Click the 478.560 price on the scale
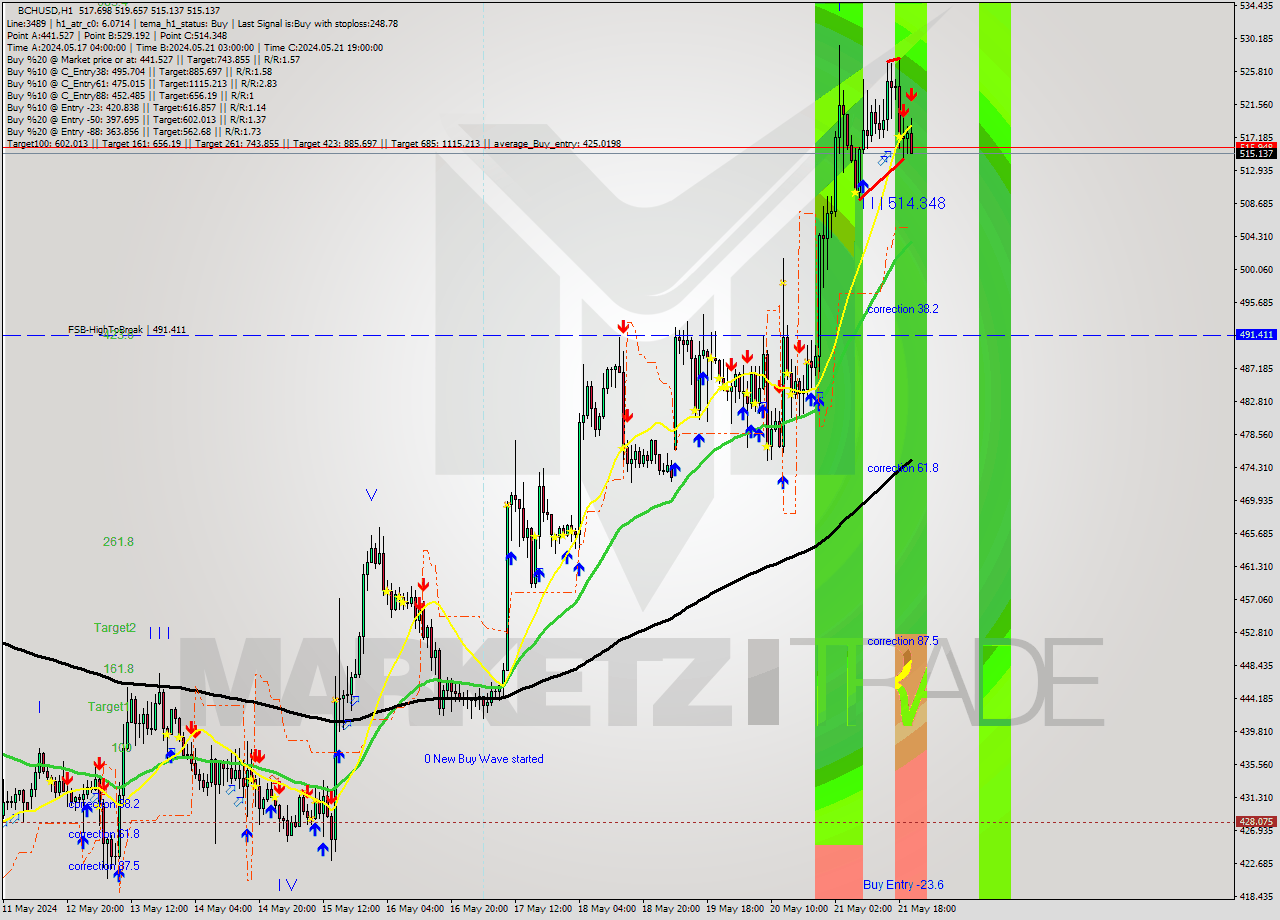 pyautogui.click(x=1256, y=434)
